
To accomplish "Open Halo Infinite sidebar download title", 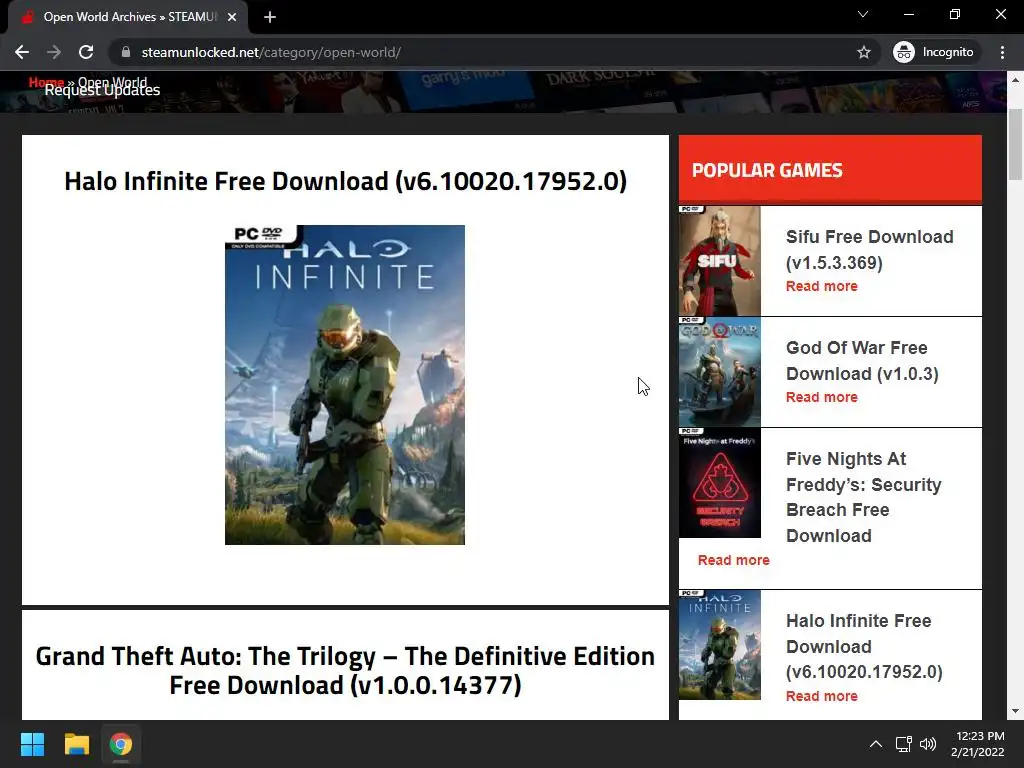I will click(864, 646).
